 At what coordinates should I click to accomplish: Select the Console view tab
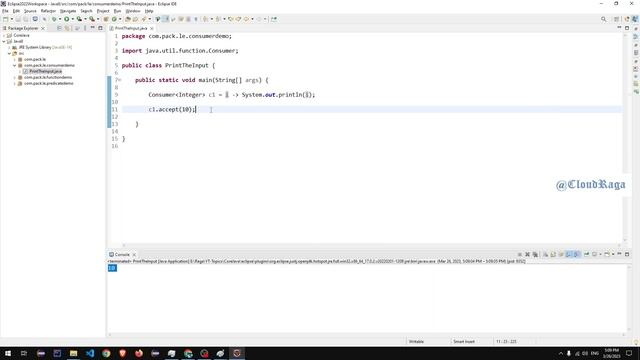pos(122,254)
